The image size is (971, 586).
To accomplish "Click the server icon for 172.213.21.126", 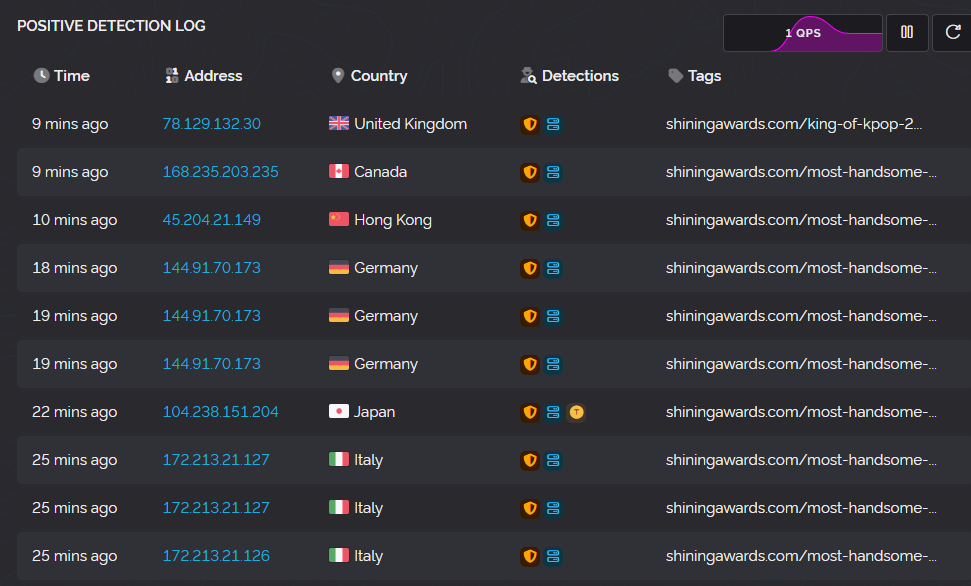I will [x=553, y=556].
